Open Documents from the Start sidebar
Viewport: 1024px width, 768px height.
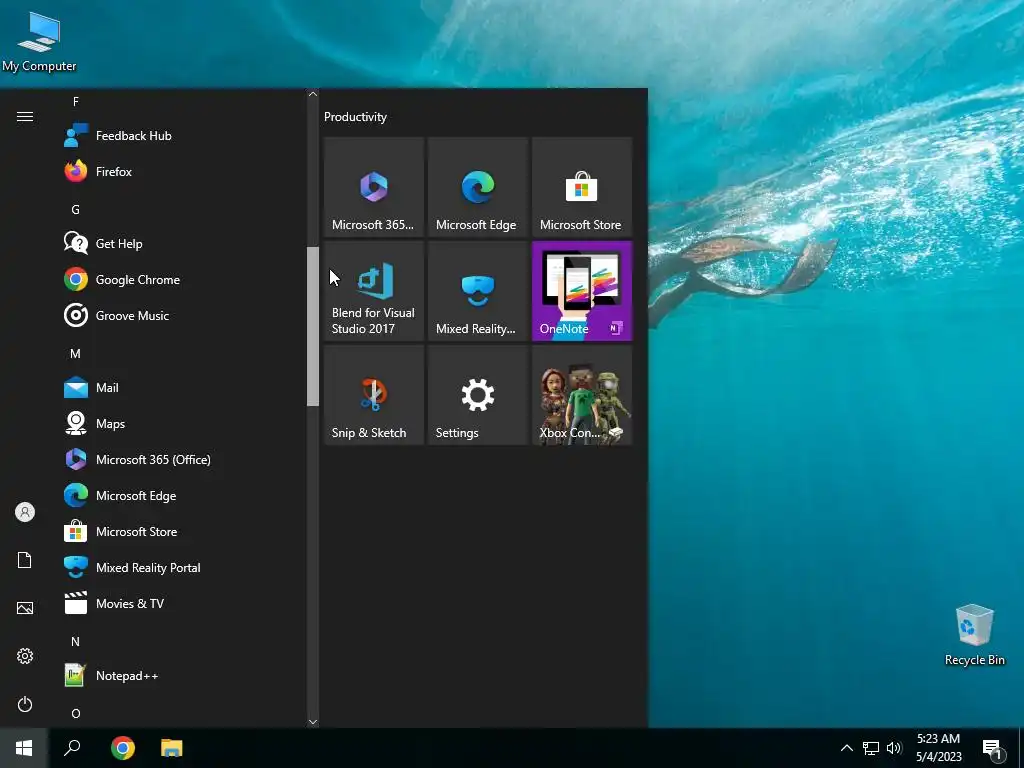[25, 560]
